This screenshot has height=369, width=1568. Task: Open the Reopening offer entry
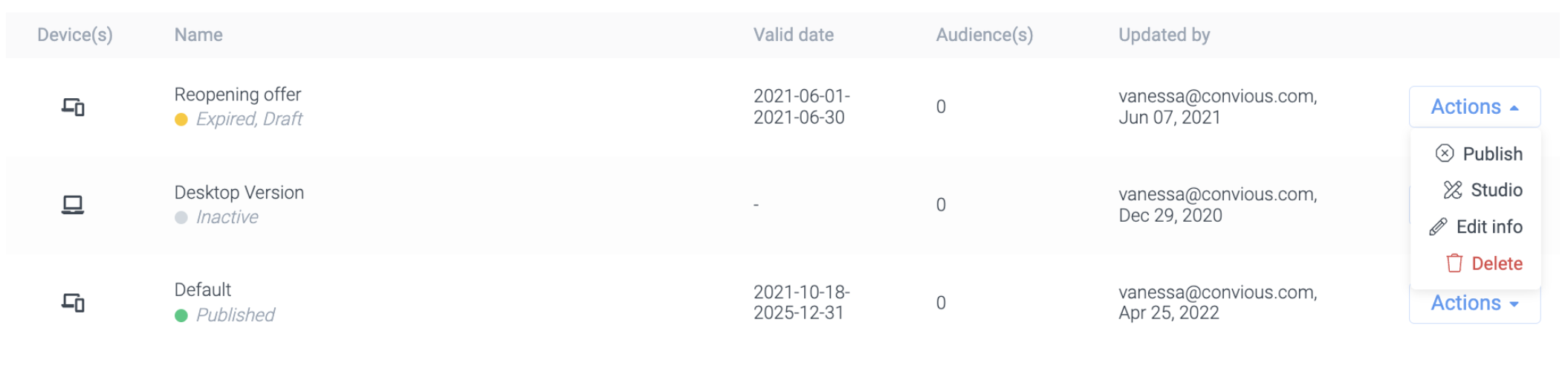pyautogui.click(x=238, y=94)
